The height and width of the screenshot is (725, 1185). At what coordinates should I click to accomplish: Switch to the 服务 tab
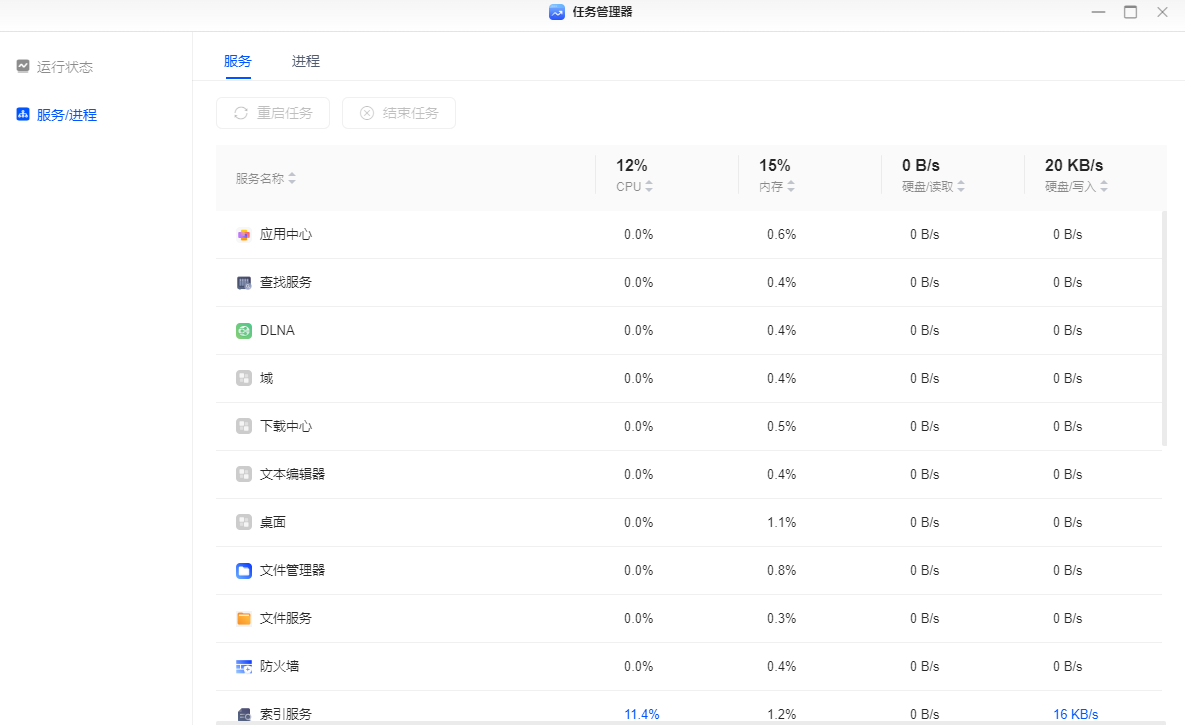click(x=237, y=61)
